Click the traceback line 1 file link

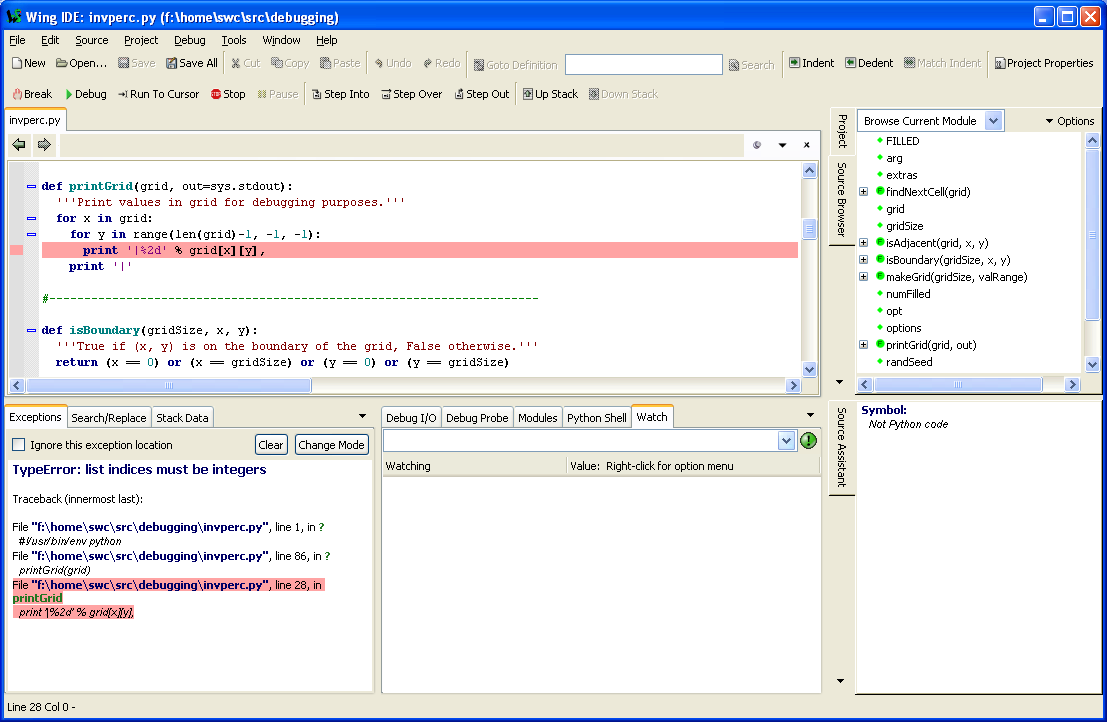pos(151,527)
